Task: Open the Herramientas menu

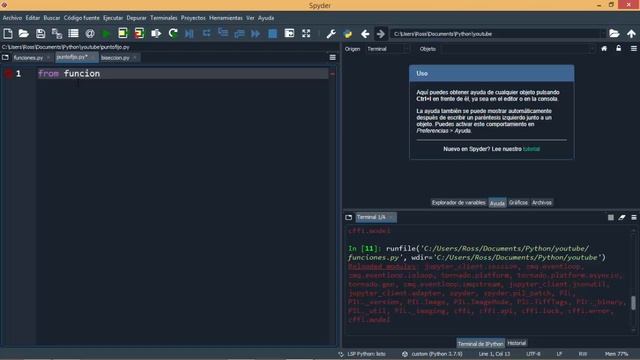Action: click(x=226, y=18)
